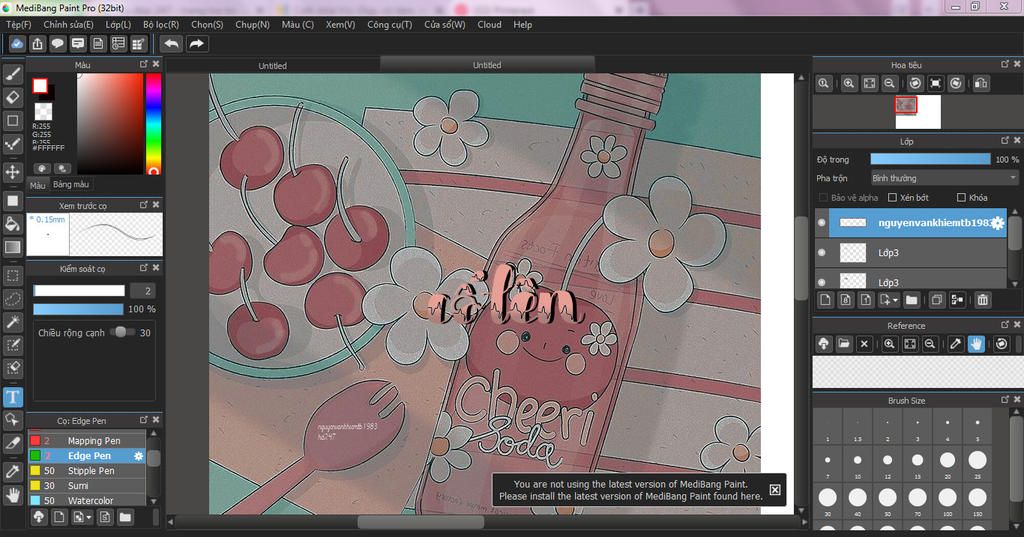Open the Lớp(L) menu
The width and height of the screenshot is (1024, 537).
pos(118,24)
